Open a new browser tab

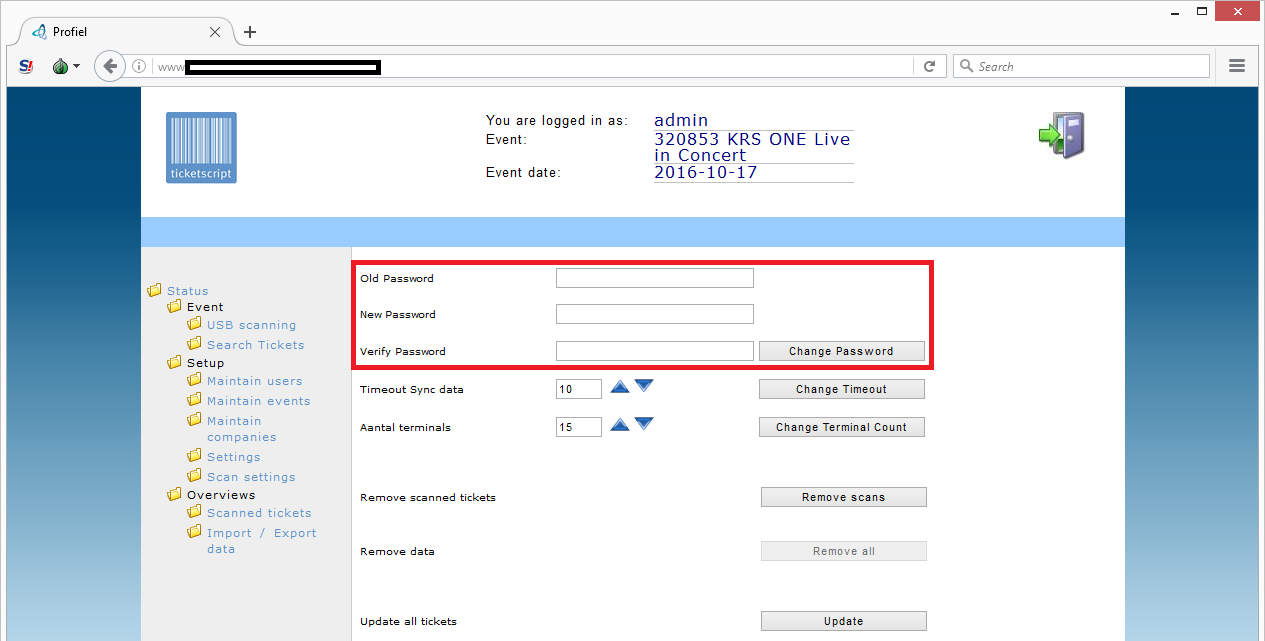[x=250, y=32]
